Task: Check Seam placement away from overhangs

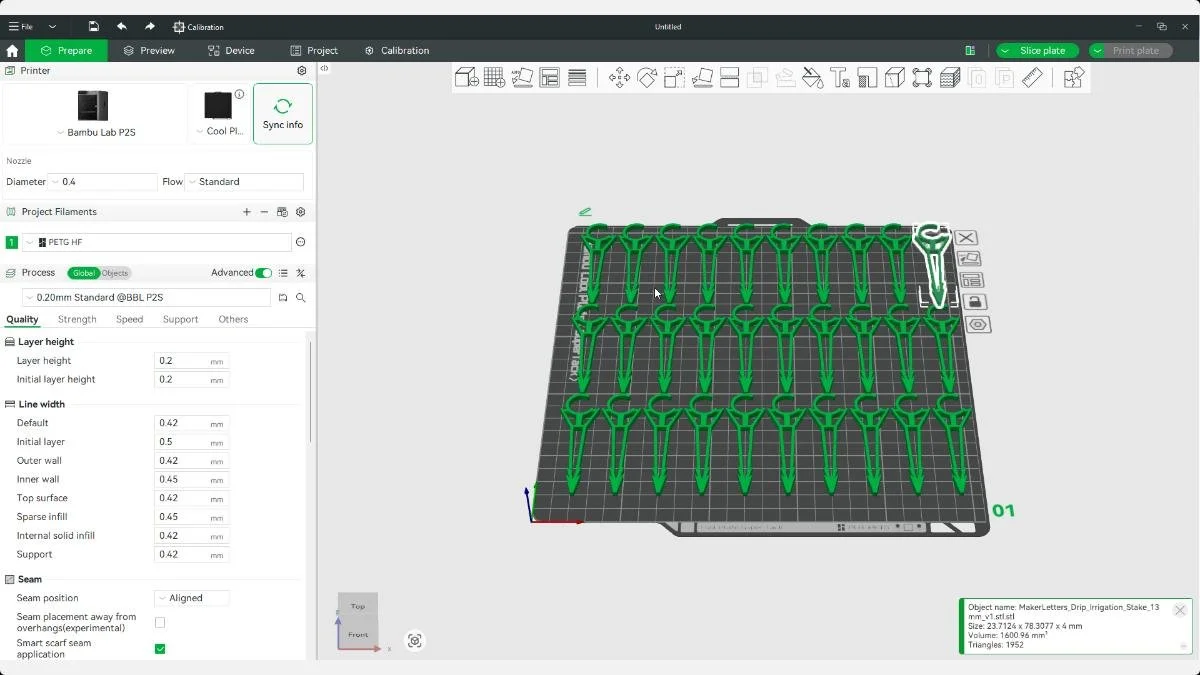Action: click(160, 622)
